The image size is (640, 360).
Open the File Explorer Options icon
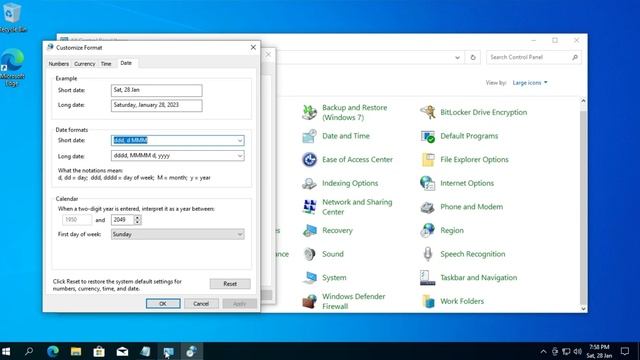tap(427, 160)
